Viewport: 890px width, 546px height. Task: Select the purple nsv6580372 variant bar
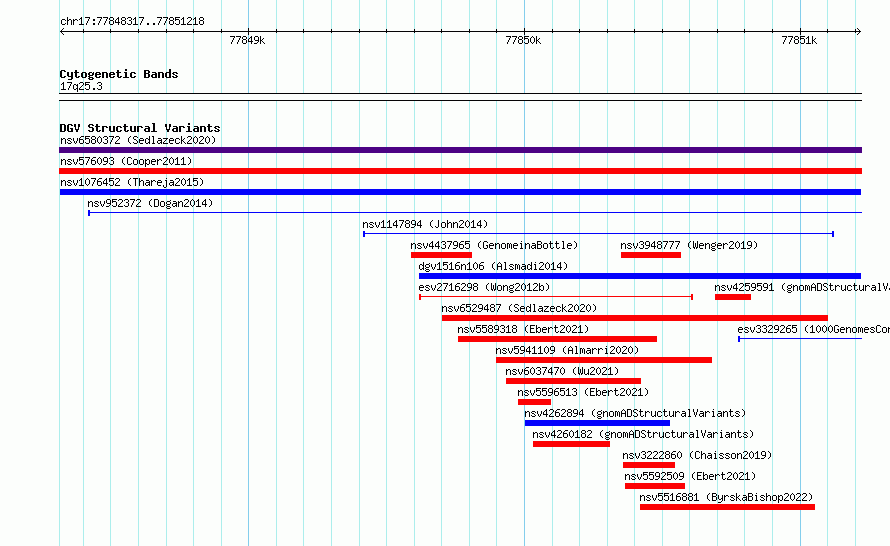coord(460,150)
